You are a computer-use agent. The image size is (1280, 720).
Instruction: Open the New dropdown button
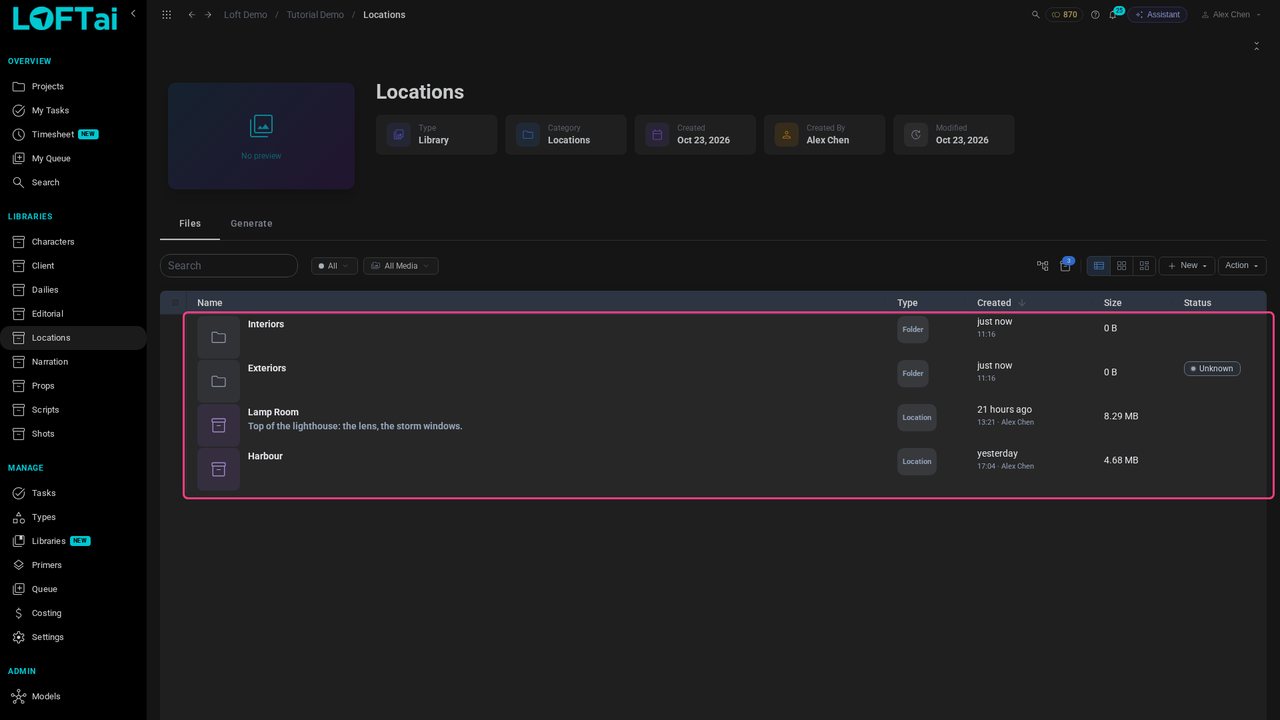(1187, 266)
